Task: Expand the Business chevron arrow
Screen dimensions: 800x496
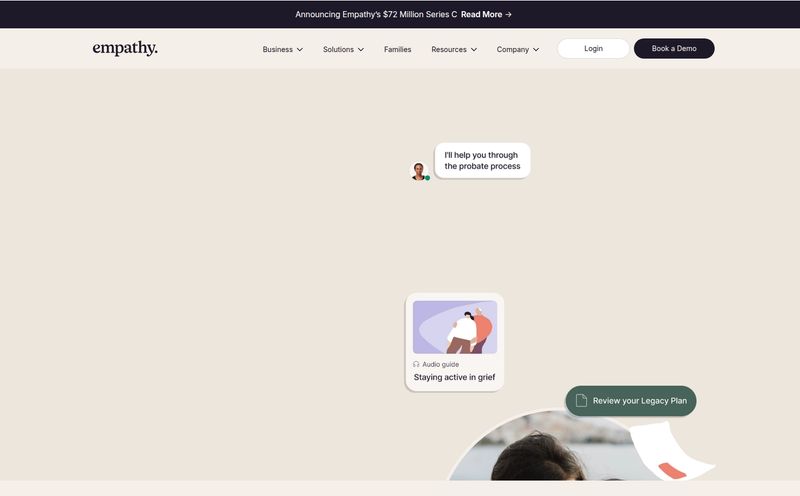Action: [299, 49]
